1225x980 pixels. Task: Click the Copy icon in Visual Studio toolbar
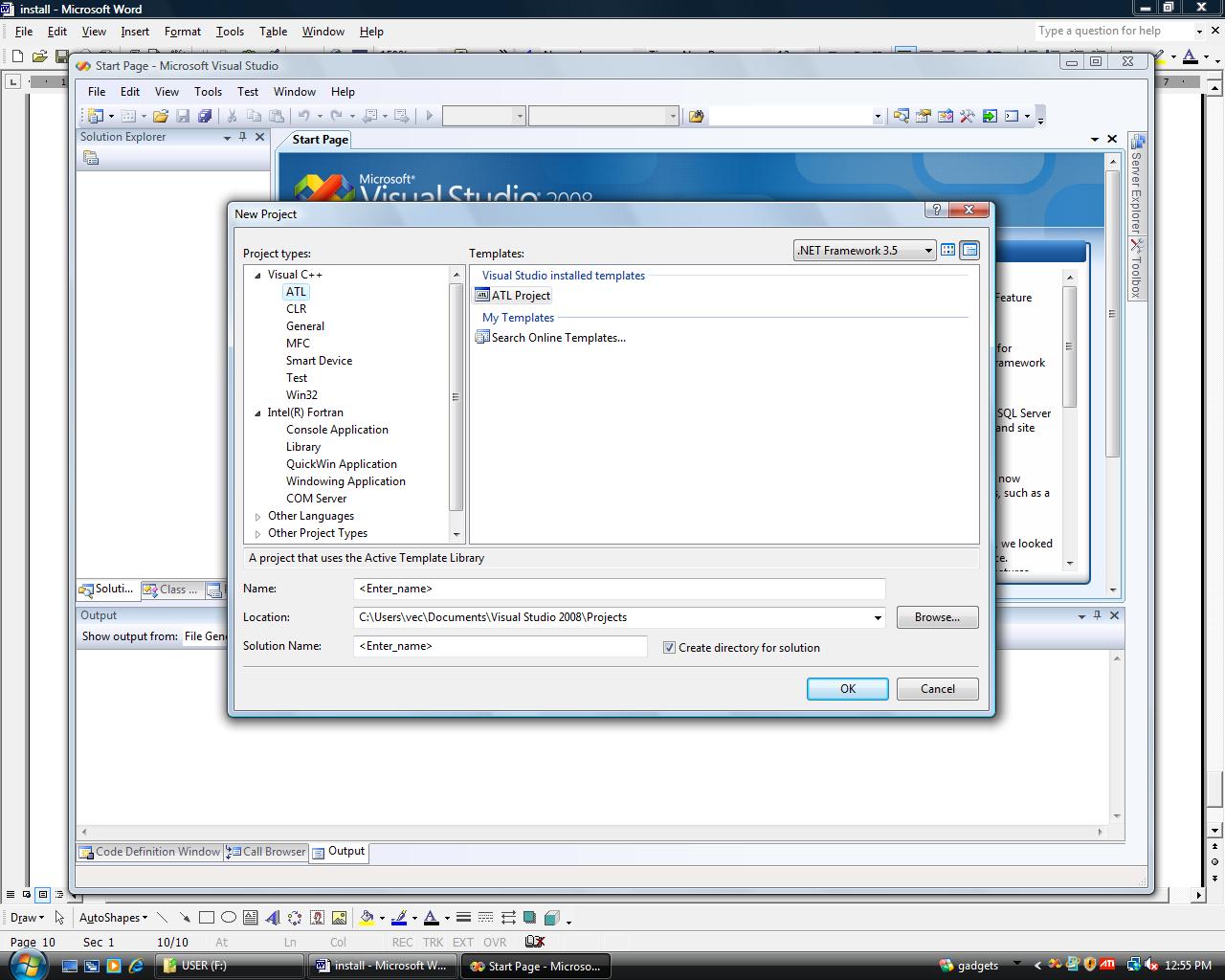coord(254,116)
